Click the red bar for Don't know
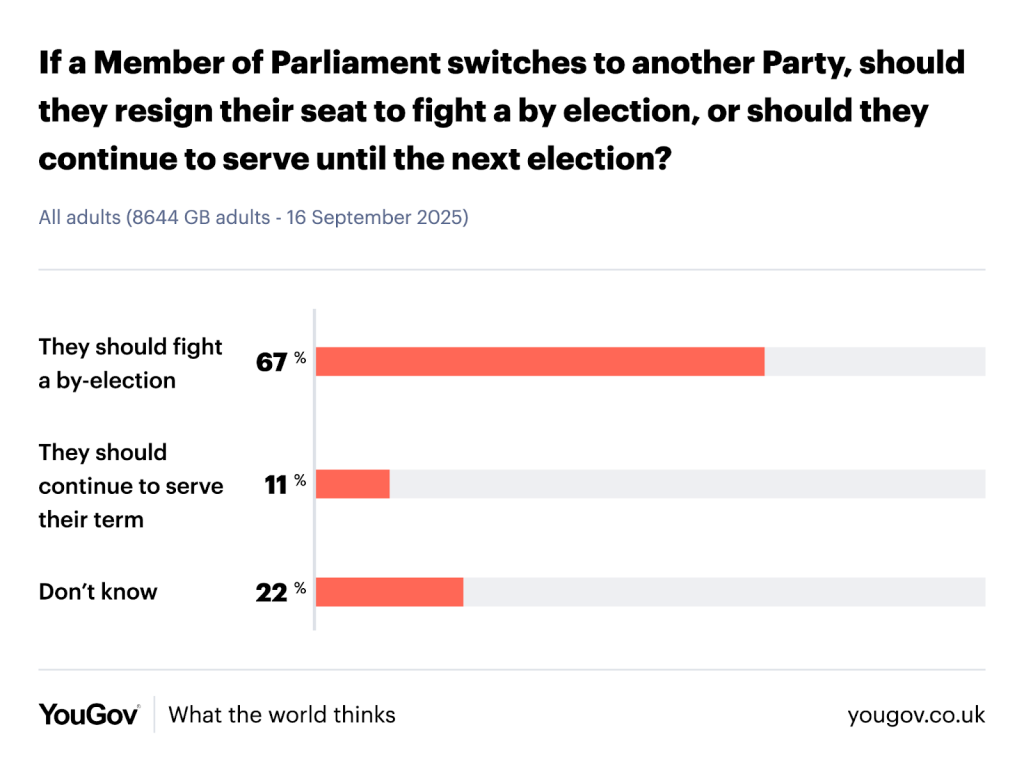 [390, 592]
